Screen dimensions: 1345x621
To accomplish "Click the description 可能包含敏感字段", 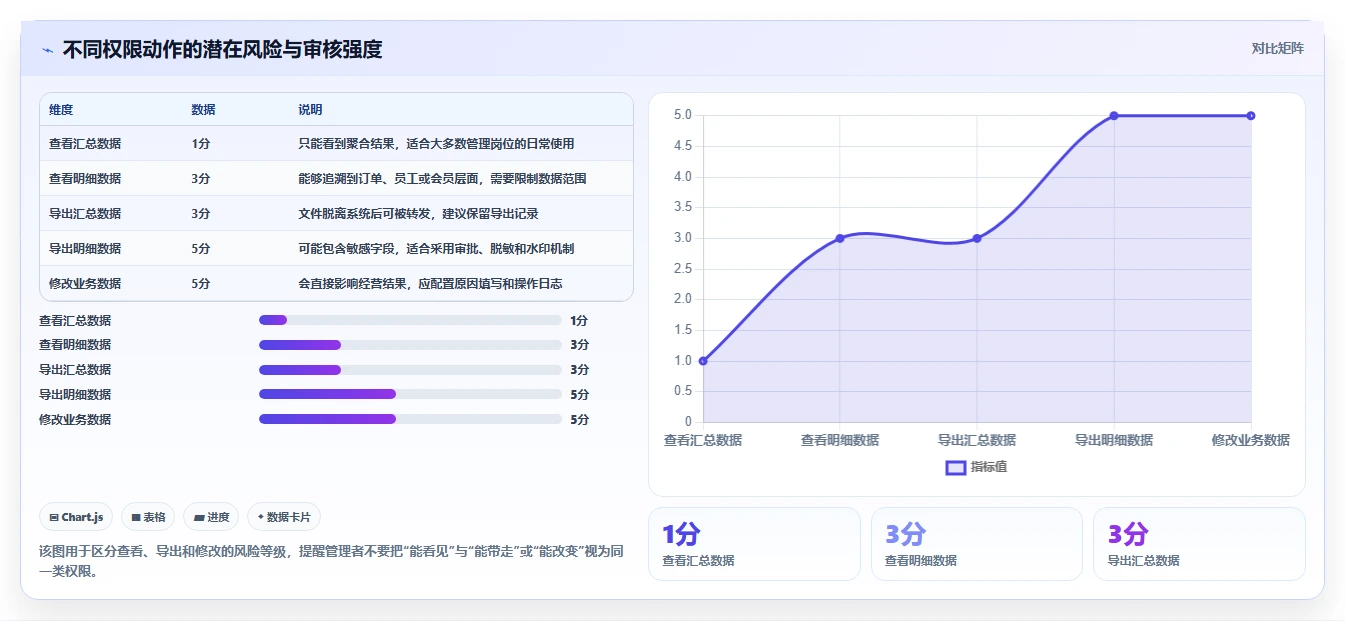I will (436, 248).
